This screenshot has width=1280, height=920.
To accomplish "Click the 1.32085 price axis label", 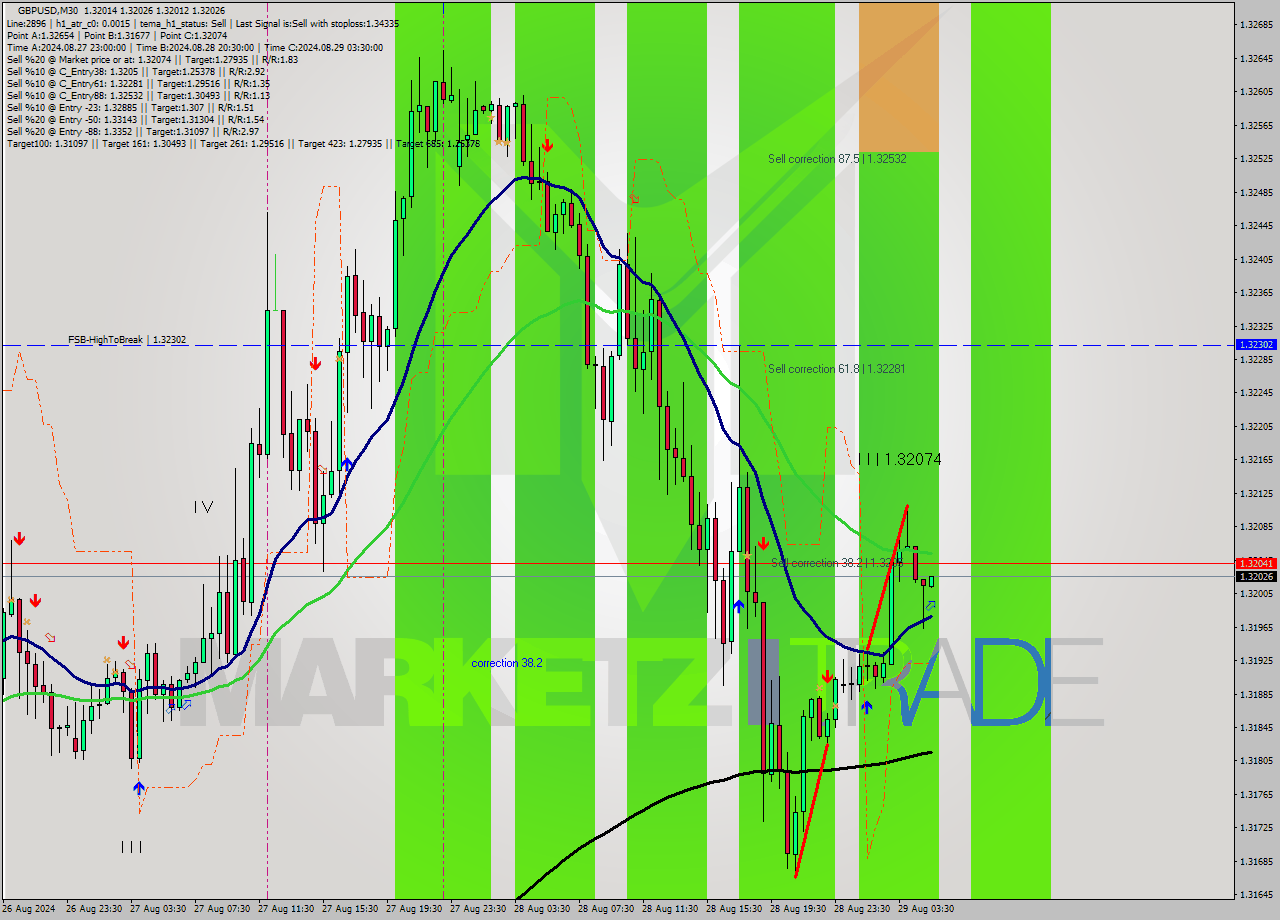I will [x=1256, y=526].
